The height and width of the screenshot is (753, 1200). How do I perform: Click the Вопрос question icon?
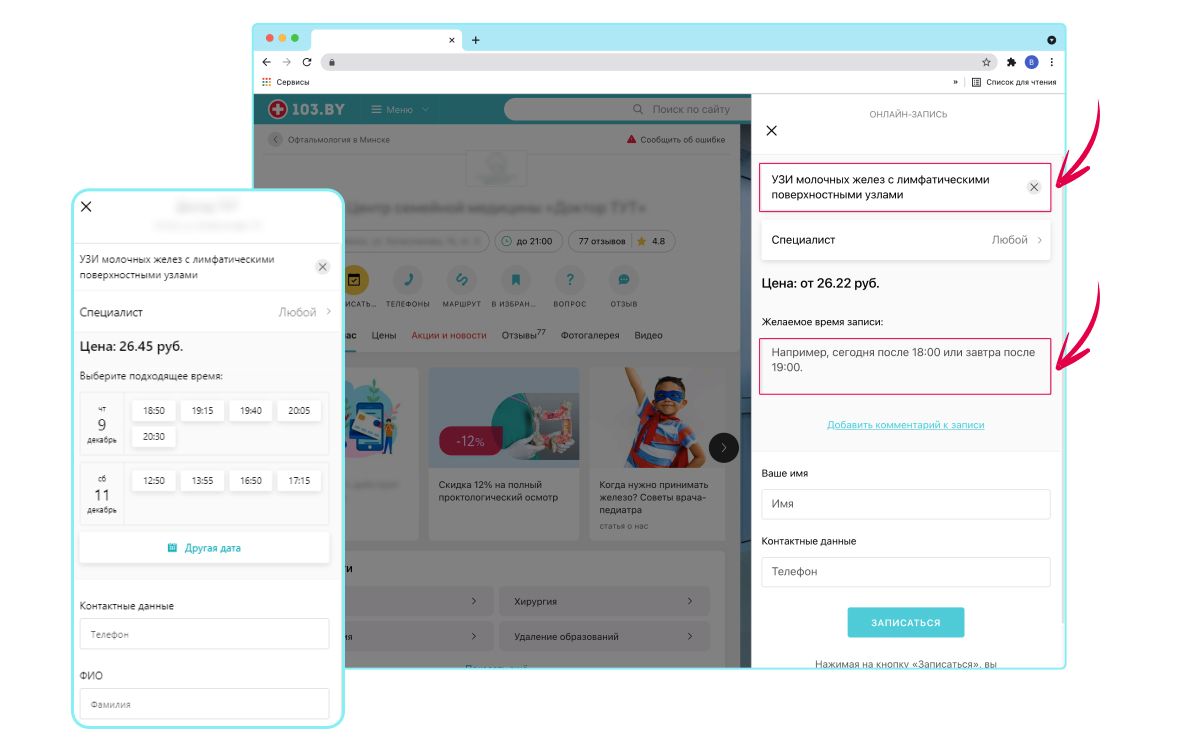570,280
